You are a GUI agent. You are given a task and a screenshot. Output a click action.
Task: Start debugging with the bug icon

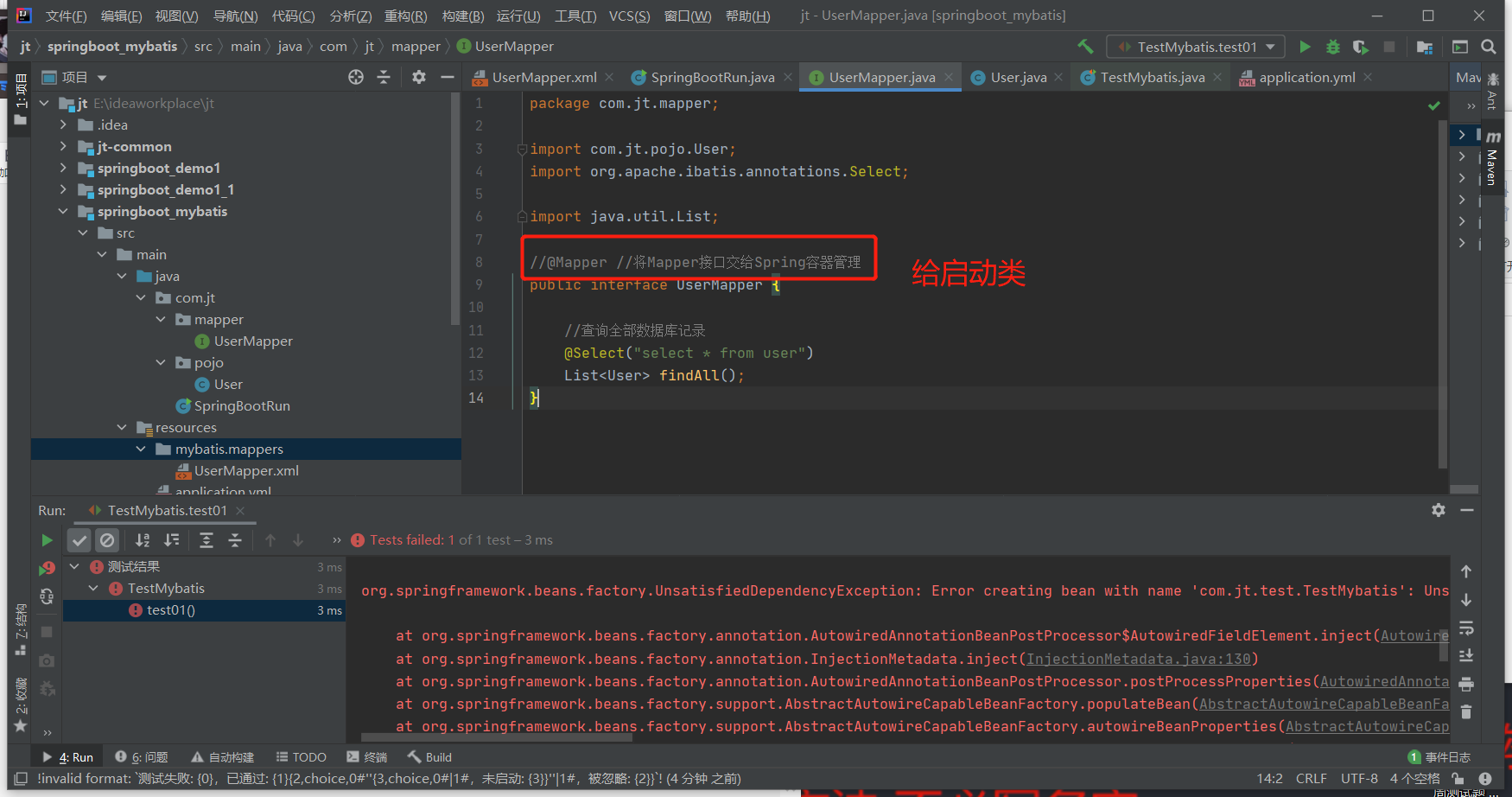(1333, 47)
